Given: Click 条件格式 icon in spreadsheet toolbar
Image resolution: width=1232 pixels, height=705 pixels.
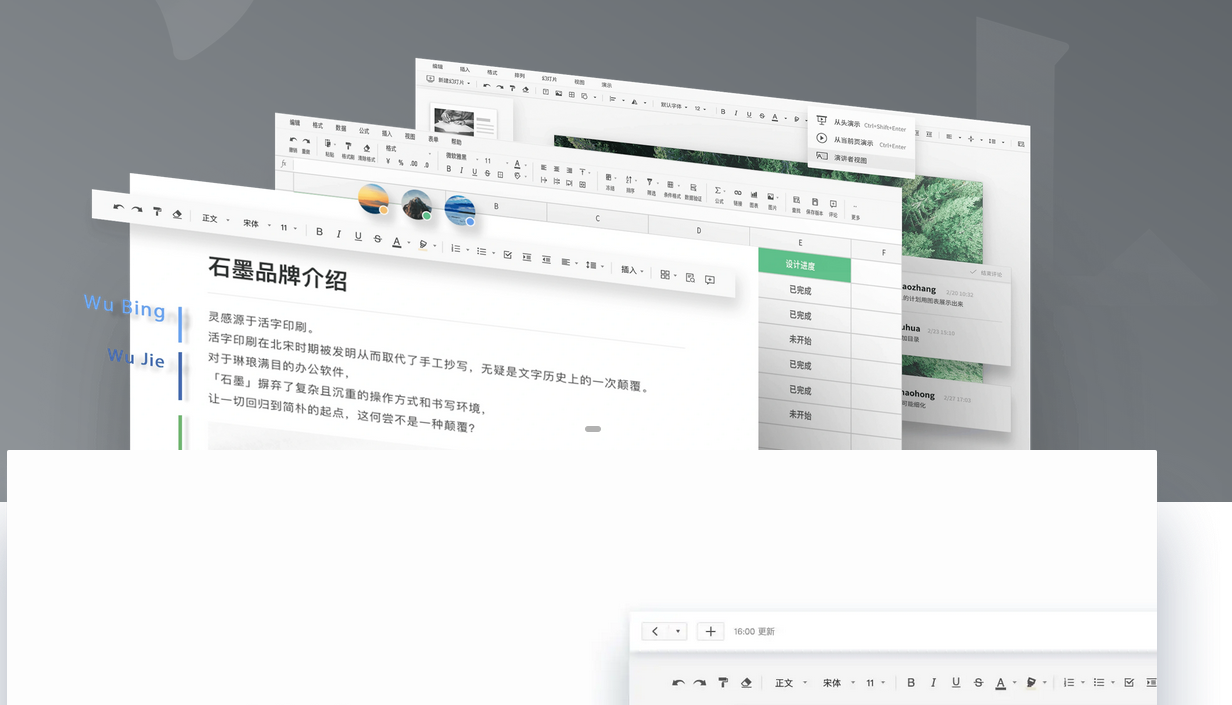Looking at the screenshot, I should coord(671,187).
